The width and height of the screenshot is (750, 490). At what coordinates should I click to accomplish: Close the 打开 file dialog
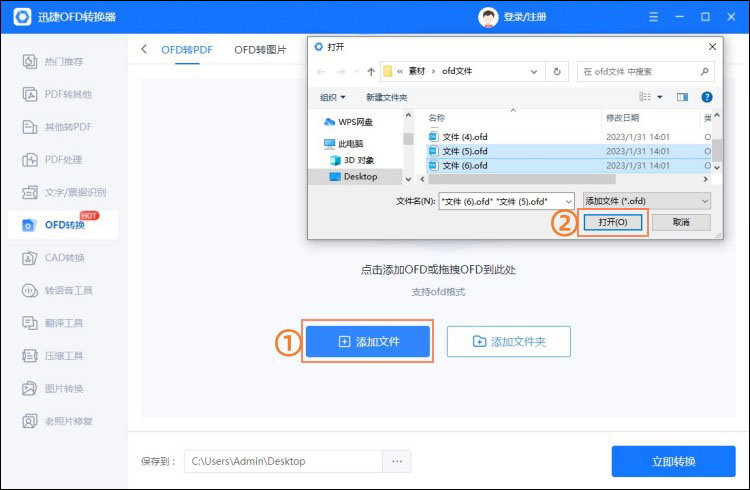click(712, 46)
